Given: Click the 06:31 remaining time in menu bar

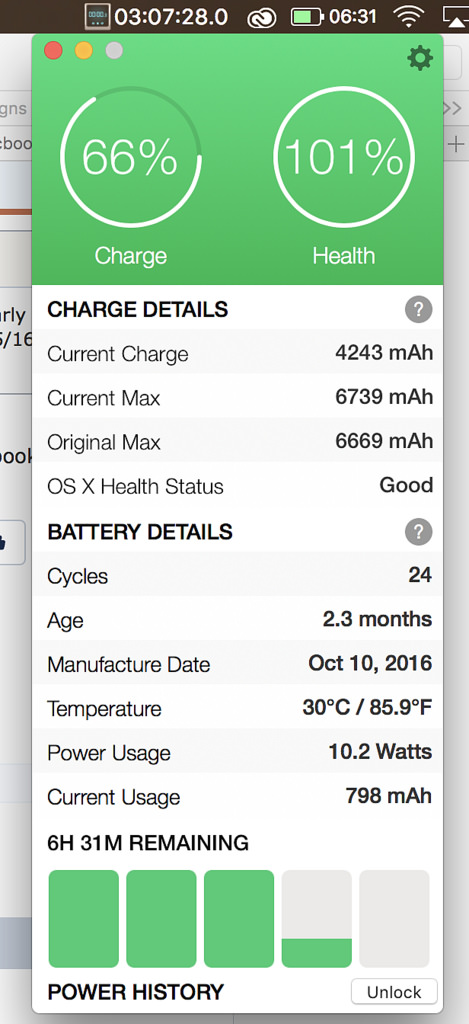Looking at the screenshot, I should (x=353, y=17).
